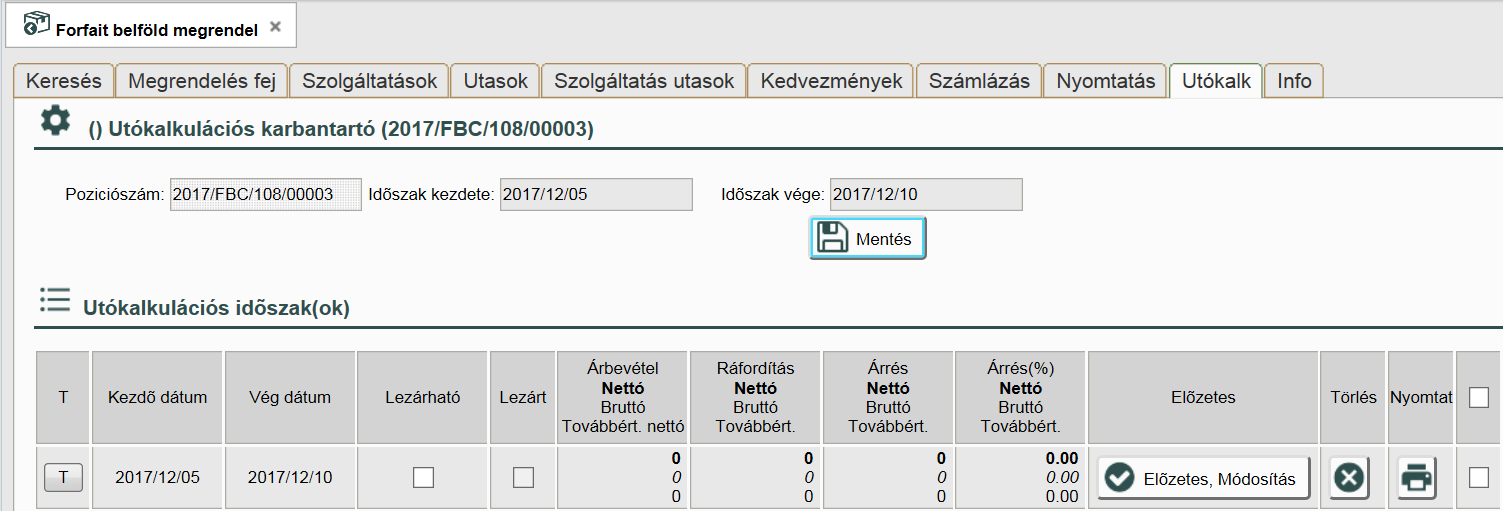Click the gear icon beside Utókalkulációs karbantartó
Viewport: 1503px width, 511px height.
point(55,122)
